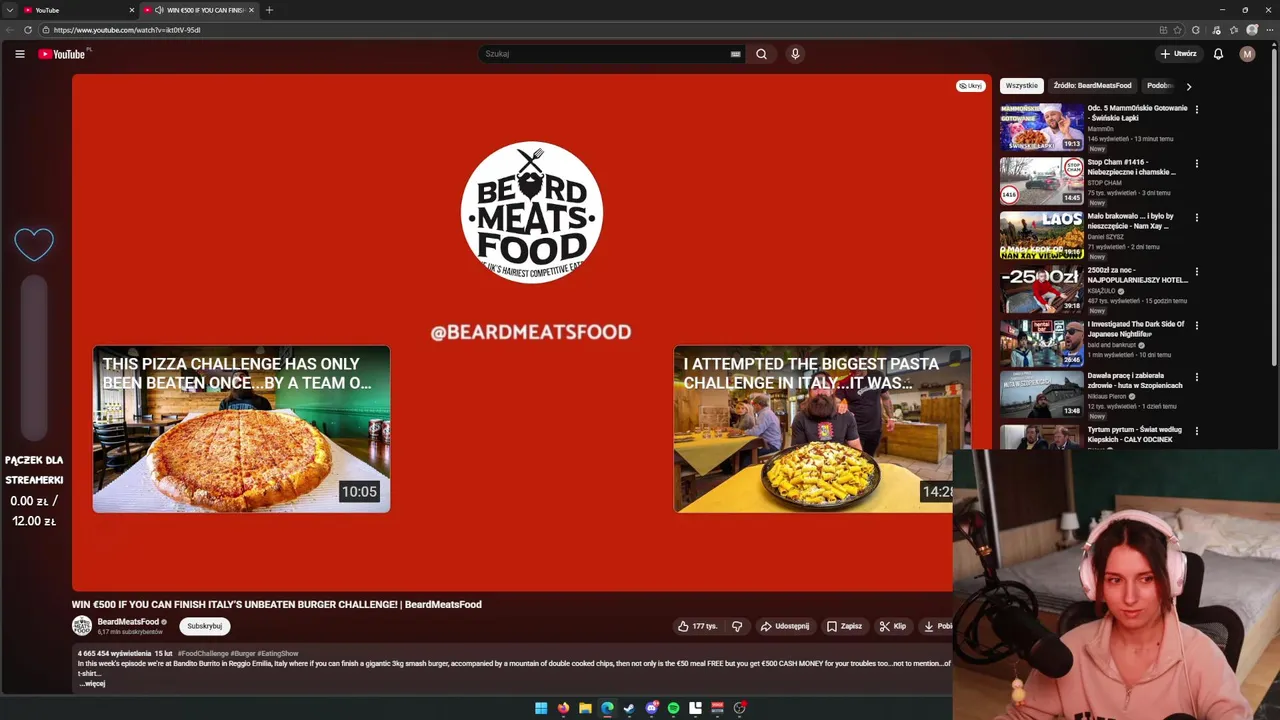This screenshot has height=720, width=1280.
Task: Open options for 2500zł za noc video
Action: tap(1196, 271)
